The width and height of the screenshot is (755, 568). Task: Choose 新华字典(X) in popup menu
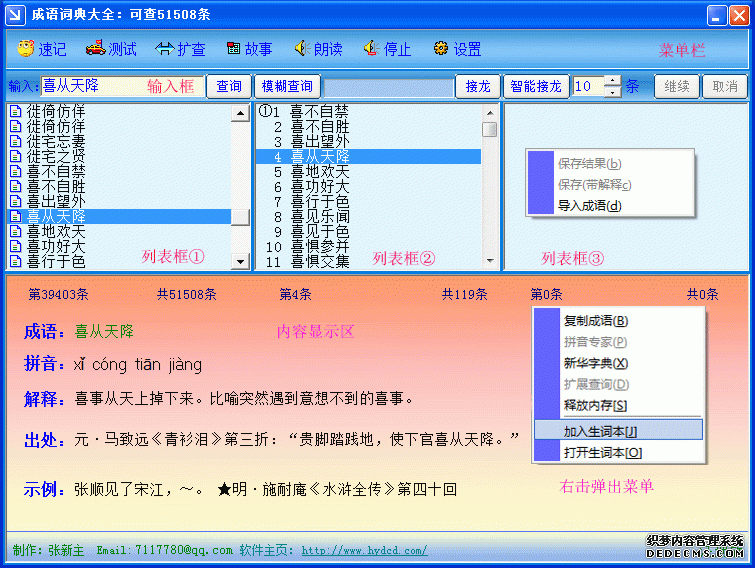click(x=619, y=363)
